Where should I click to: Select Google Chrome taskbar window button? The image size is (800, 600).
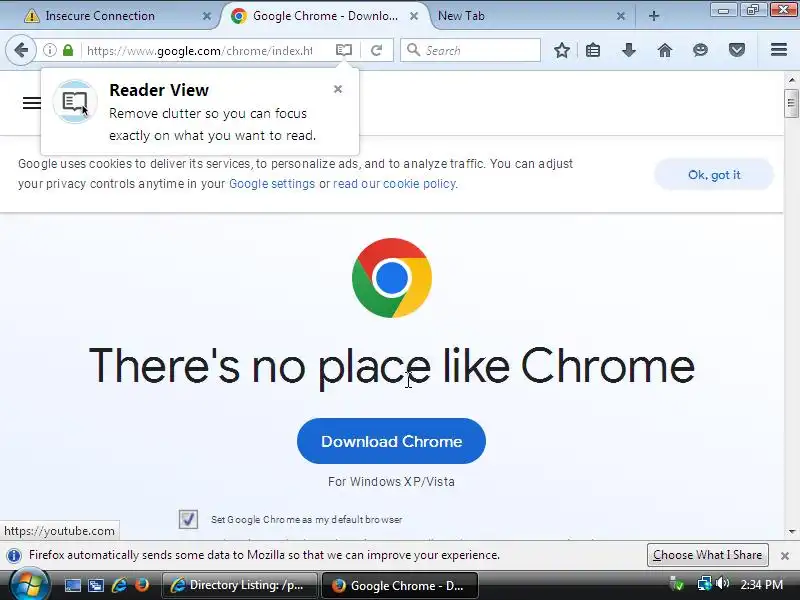pos(400,585)
